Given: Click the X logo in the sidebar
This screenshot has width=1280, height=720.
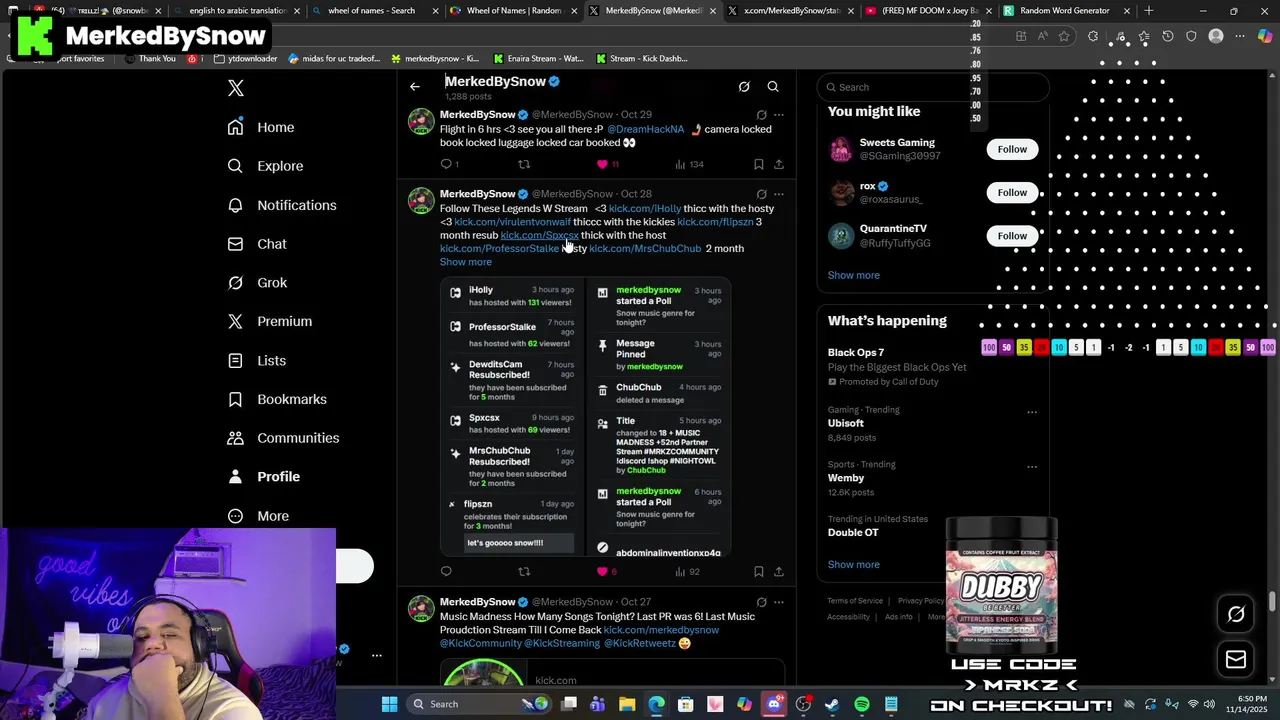Looking at the screenshot, I should pos(236,88).
